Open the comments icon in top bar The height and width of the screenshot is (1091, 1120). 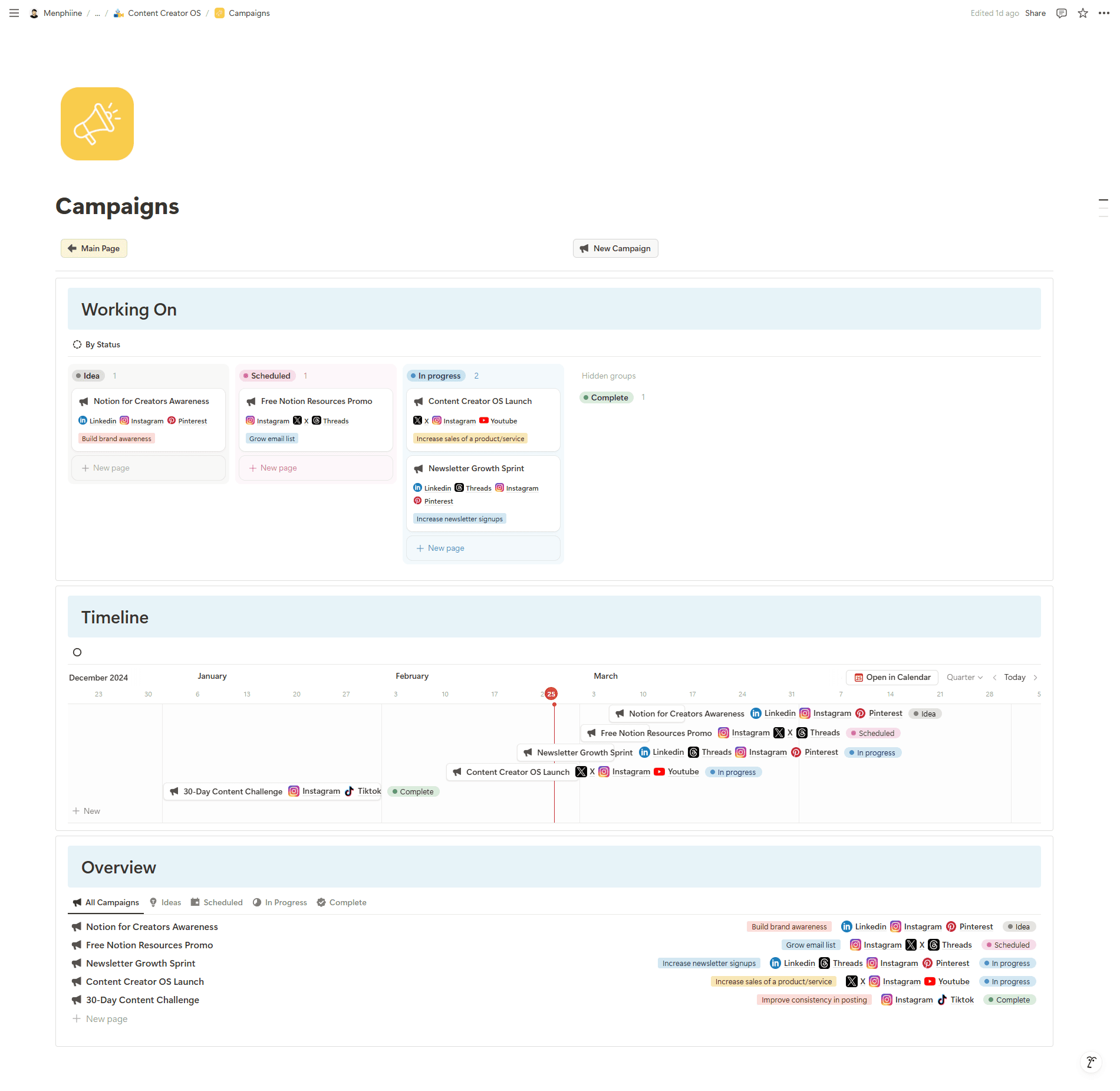(x=1062, y=13)
